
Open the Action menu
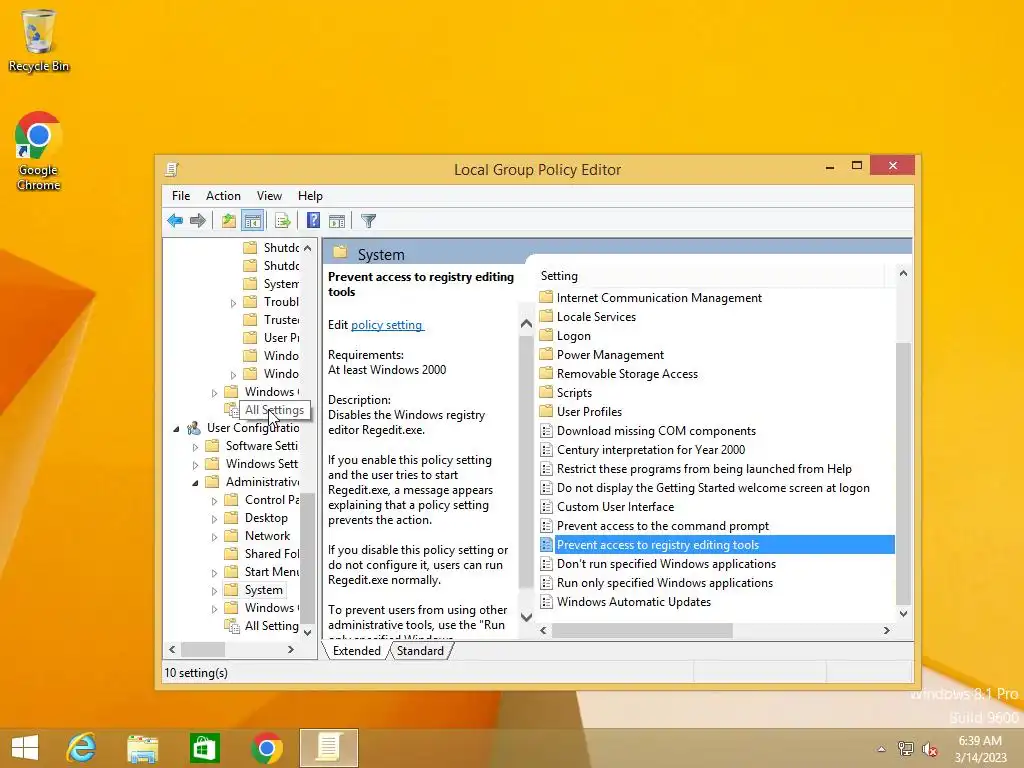coord(223,195)
